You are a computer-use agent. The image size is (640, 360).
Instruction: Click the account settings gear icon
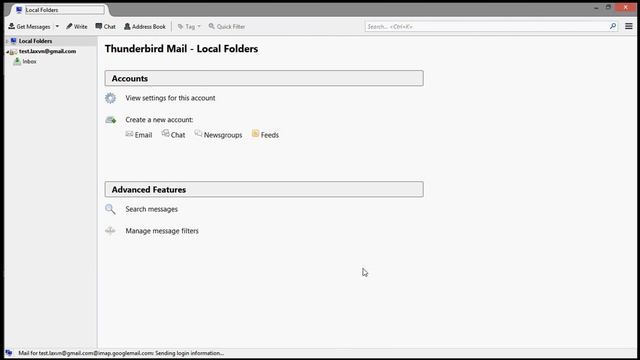click(110, 98)
